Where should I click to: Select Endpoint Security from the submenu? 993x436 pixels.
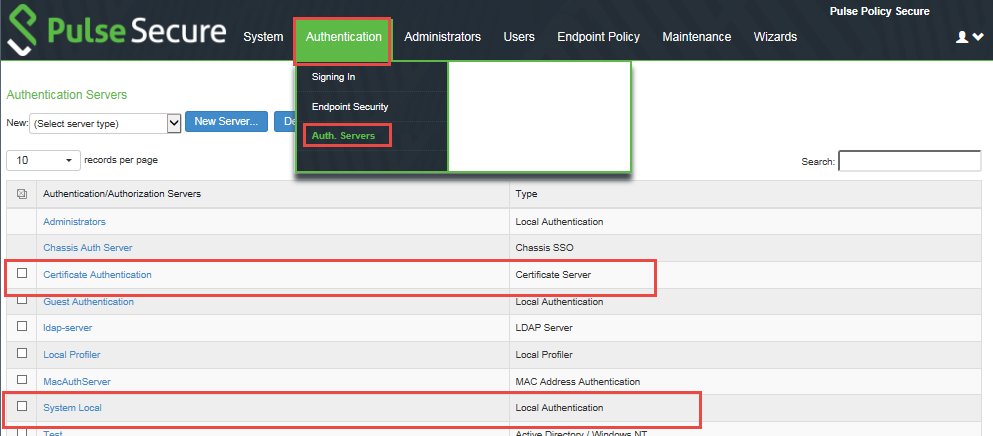pos(350,106)
